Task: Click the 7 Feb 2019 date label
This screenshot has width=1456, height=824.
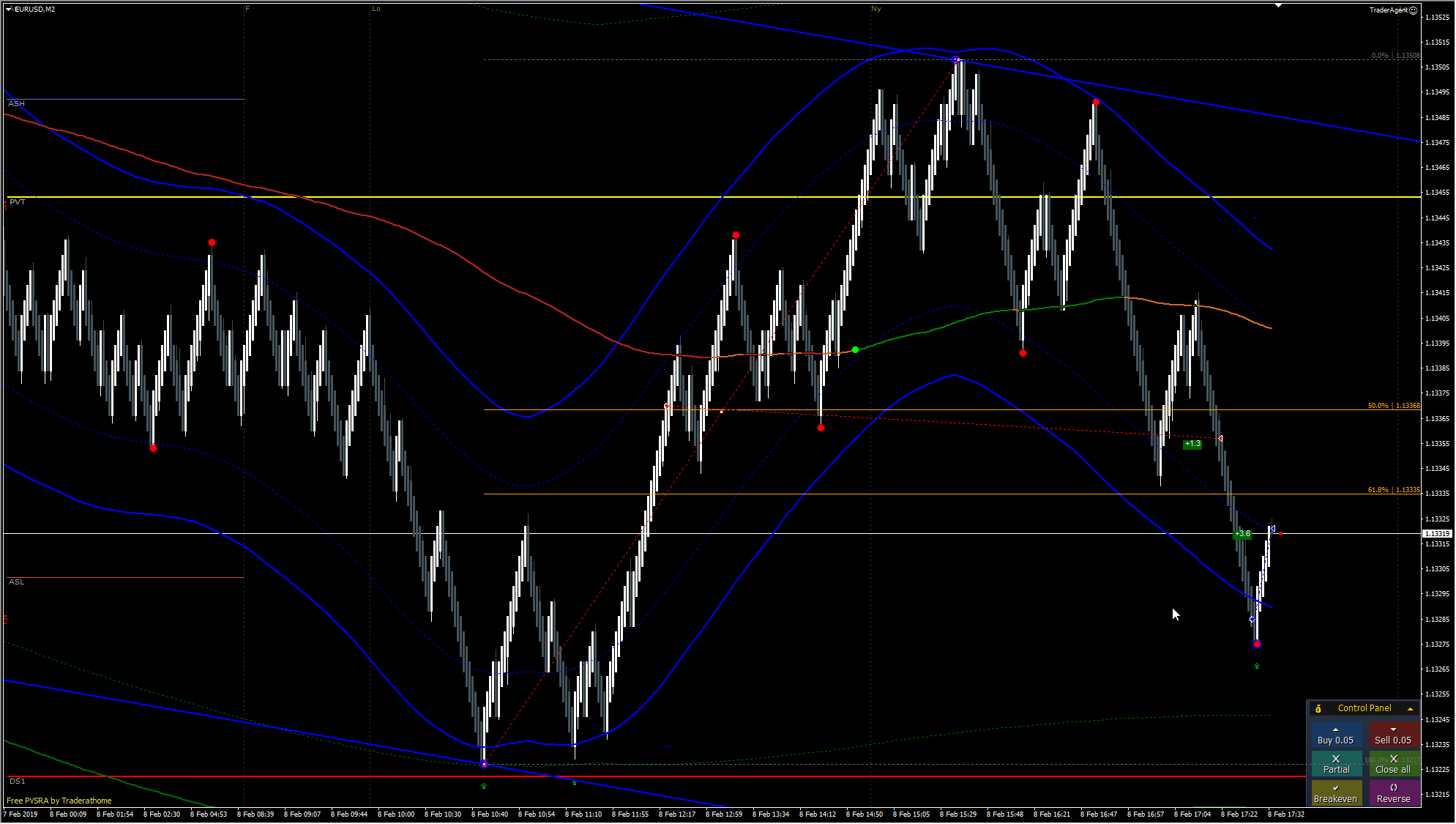Action: click(20, 814)
